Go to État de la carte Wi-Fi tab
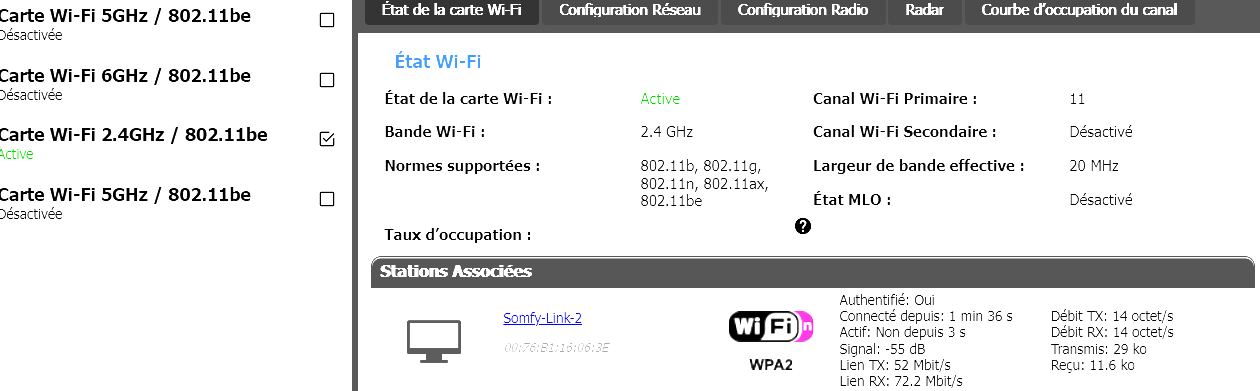Image resolution: width=1260 pixels, height=391 pixels. pos(452,11)
